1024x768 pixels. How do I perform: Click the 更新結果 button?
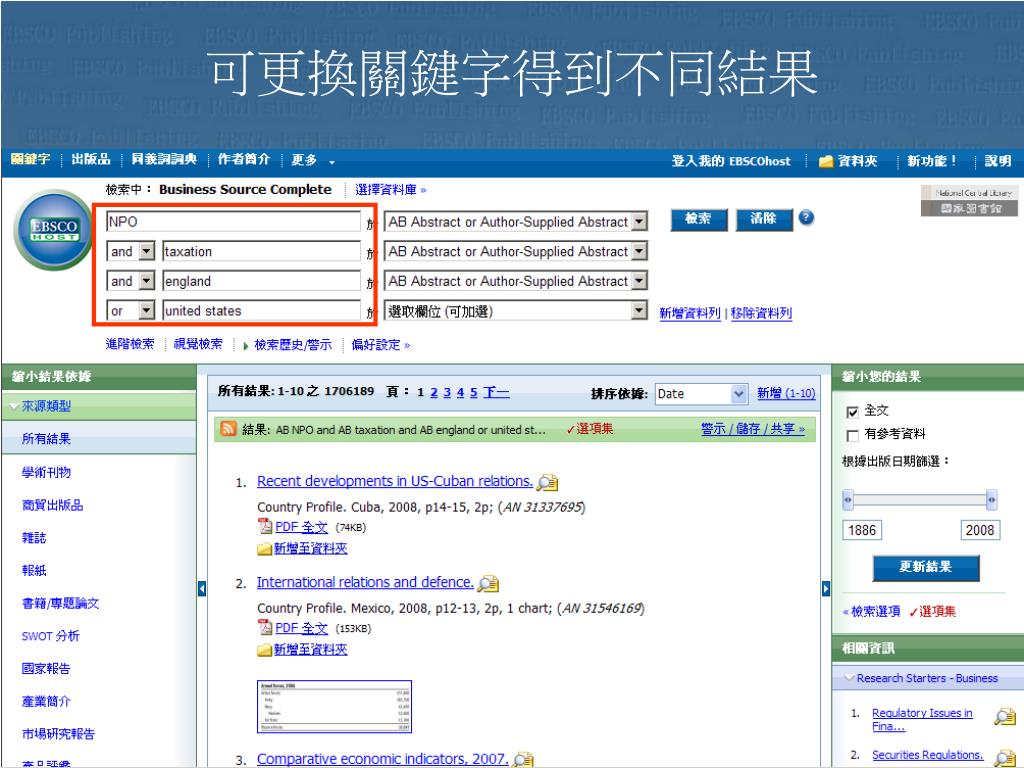(925, 568)
